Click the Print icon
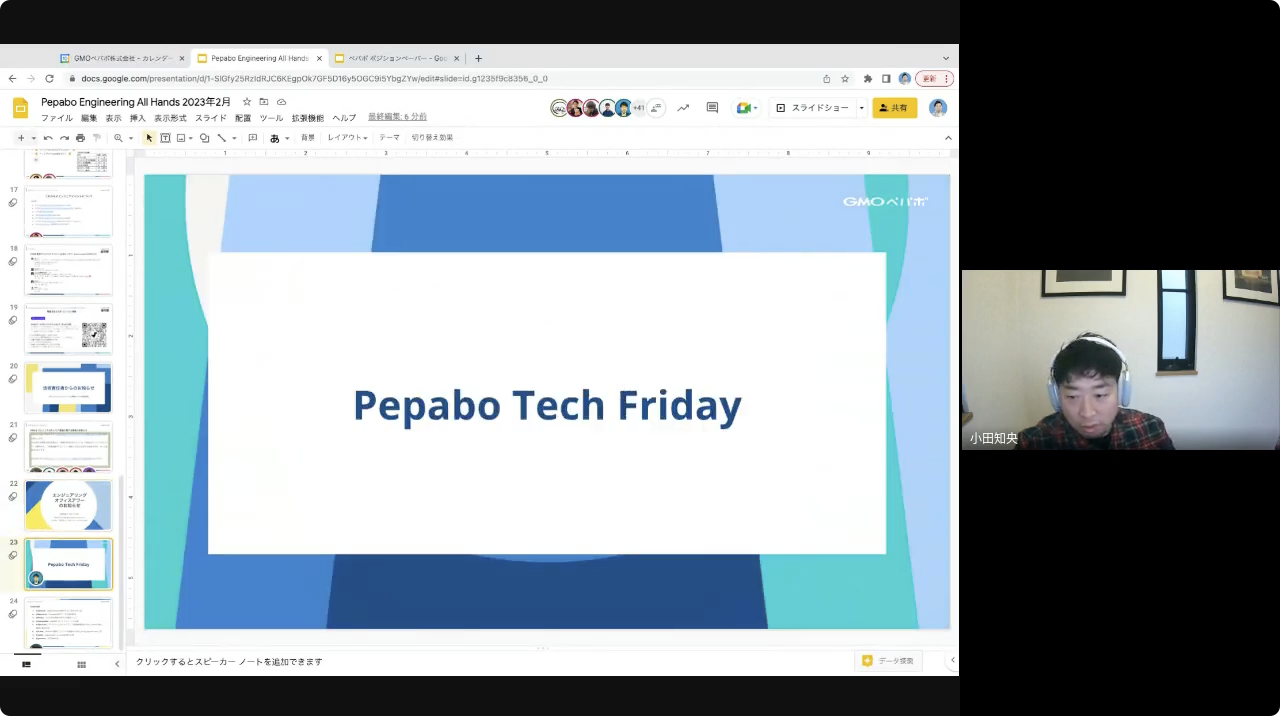 pyautogui.click(x=80, y=138)
